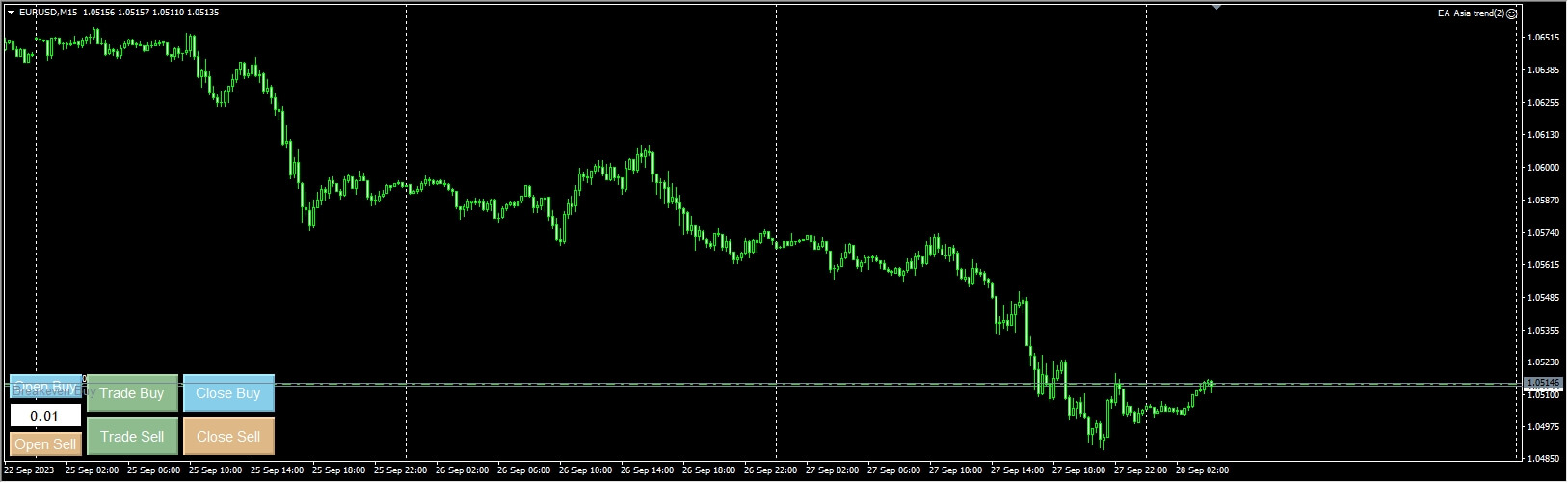Click the 25 Sep 18:00 time label
Viewport: 1568px width, 483px height.
(338, 471)
